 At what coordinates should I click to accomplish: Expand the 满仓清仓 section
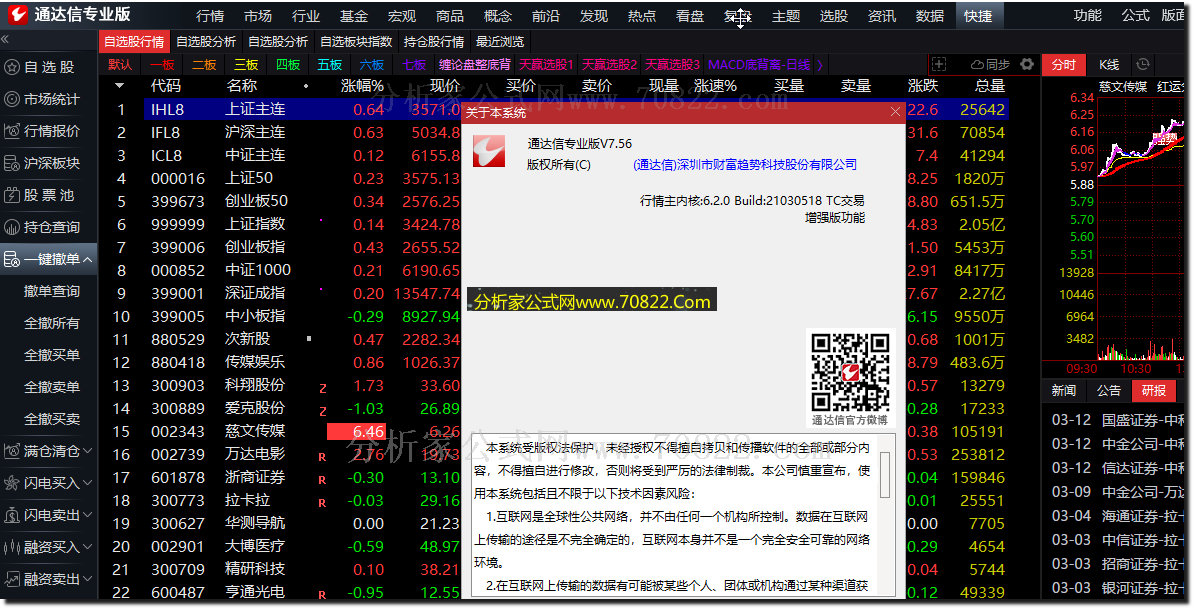(88, 451)
